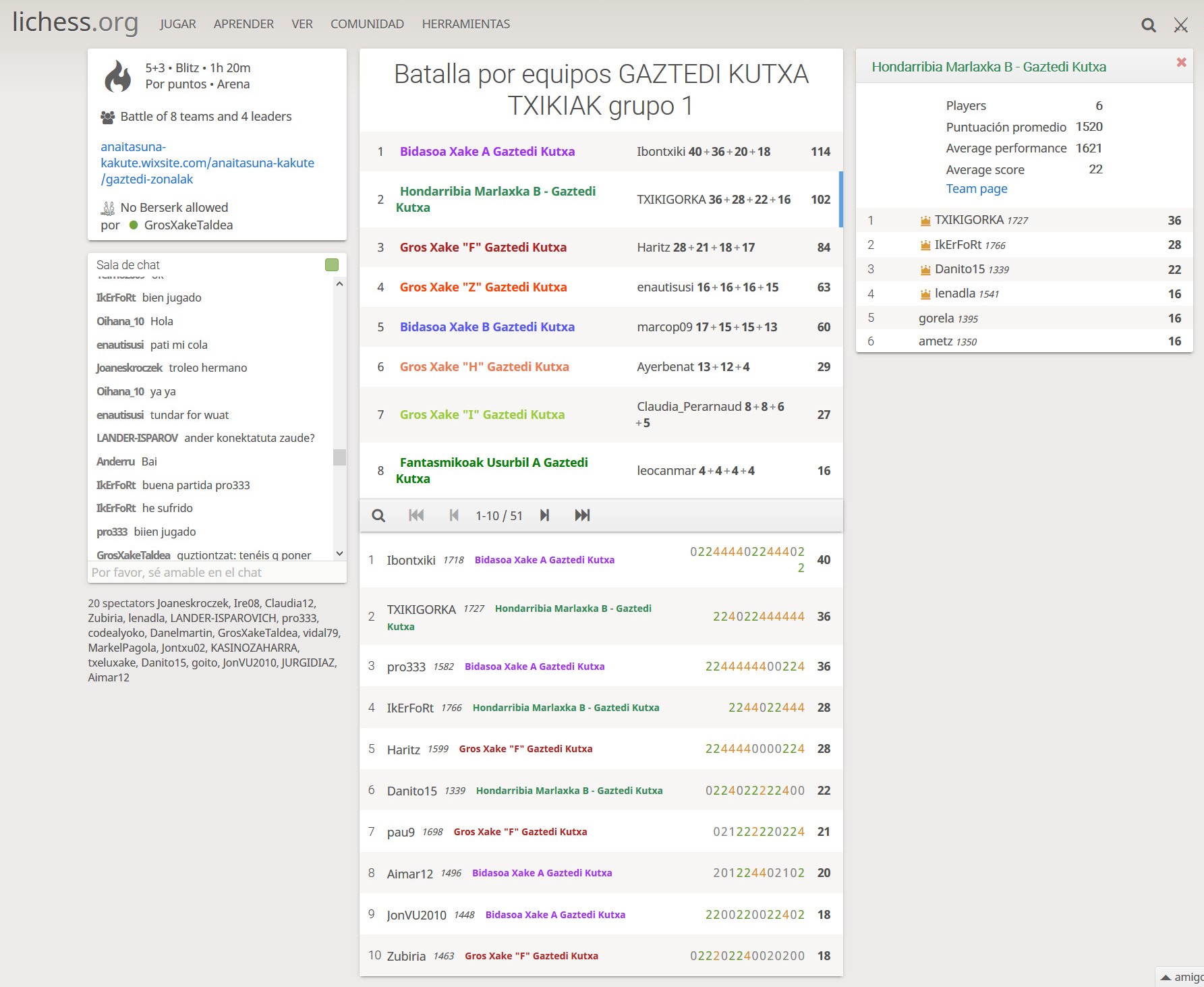Open the Team page link

(x=976, y=189)
